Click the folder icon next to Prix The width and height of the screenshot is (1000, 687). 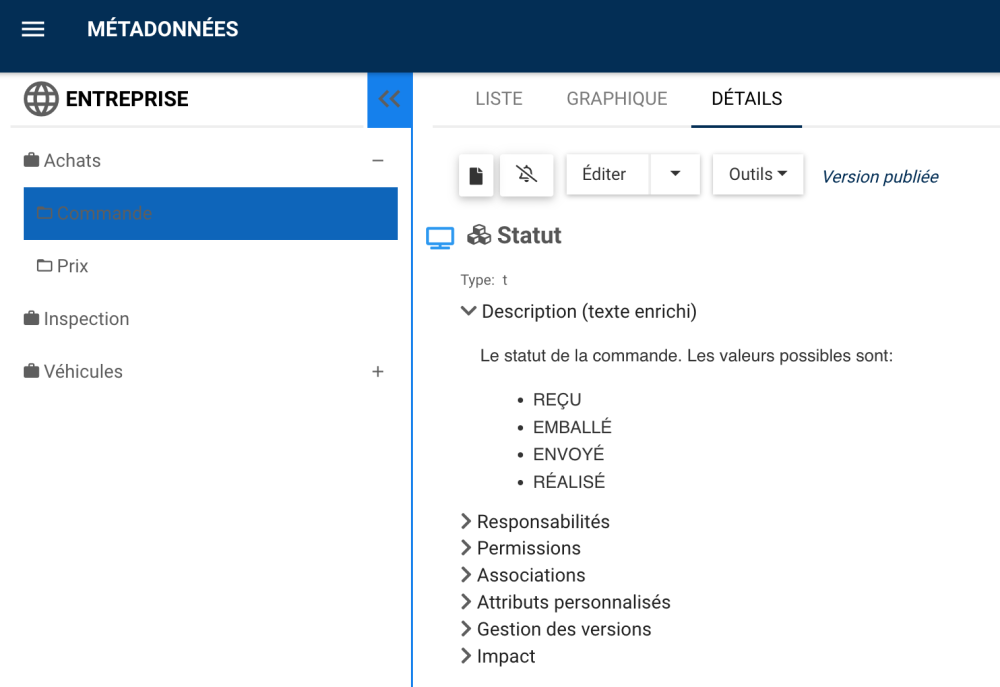pos(44,266)
